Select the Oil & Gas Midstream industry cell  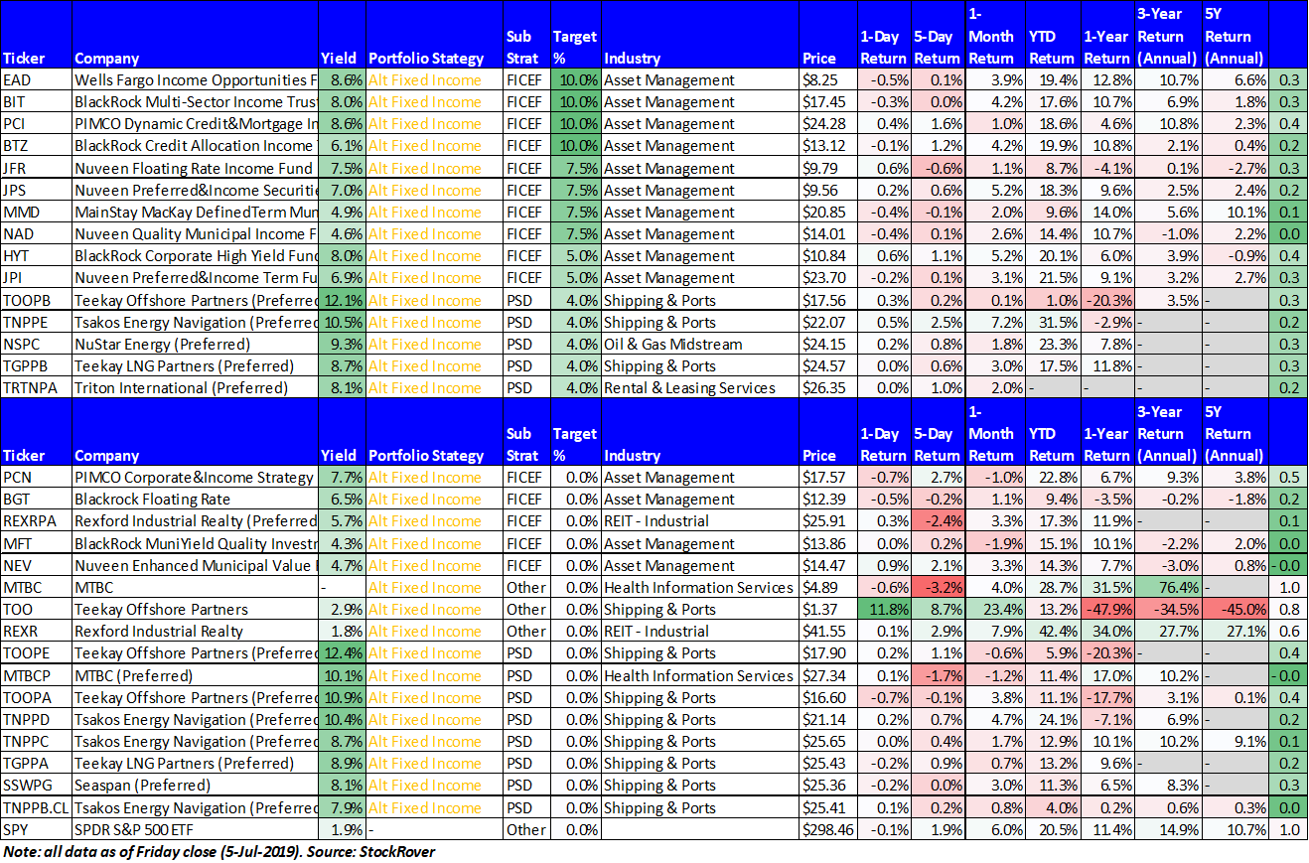(x=699, y=344)
